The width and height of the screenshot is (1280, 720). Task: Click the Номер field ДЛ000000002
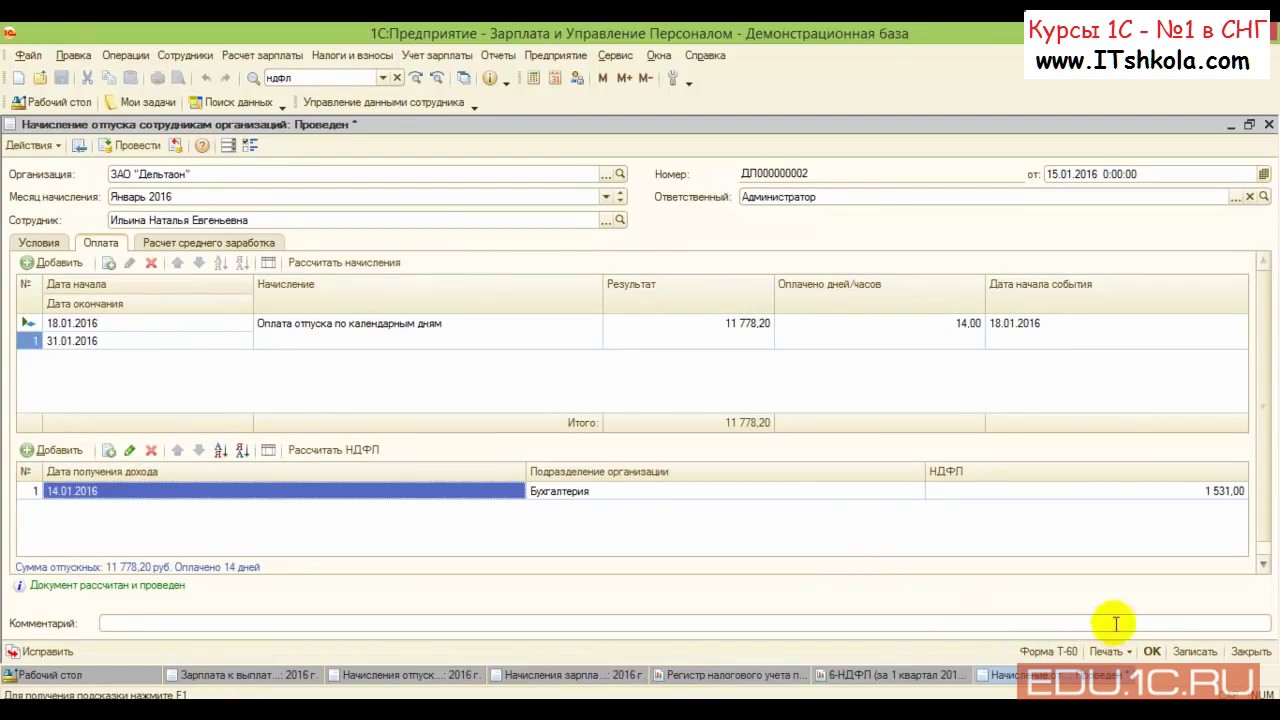880,174
